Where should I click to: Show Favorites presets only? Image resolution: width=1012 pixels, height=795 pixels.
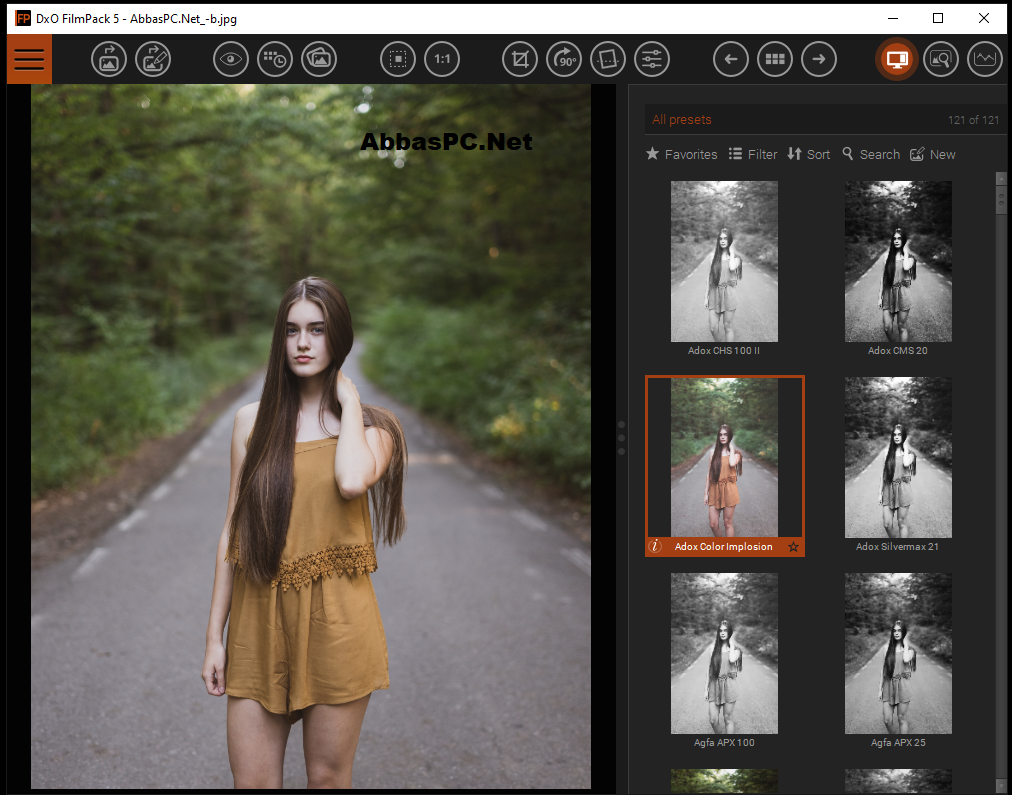click(x=682, y=154)
